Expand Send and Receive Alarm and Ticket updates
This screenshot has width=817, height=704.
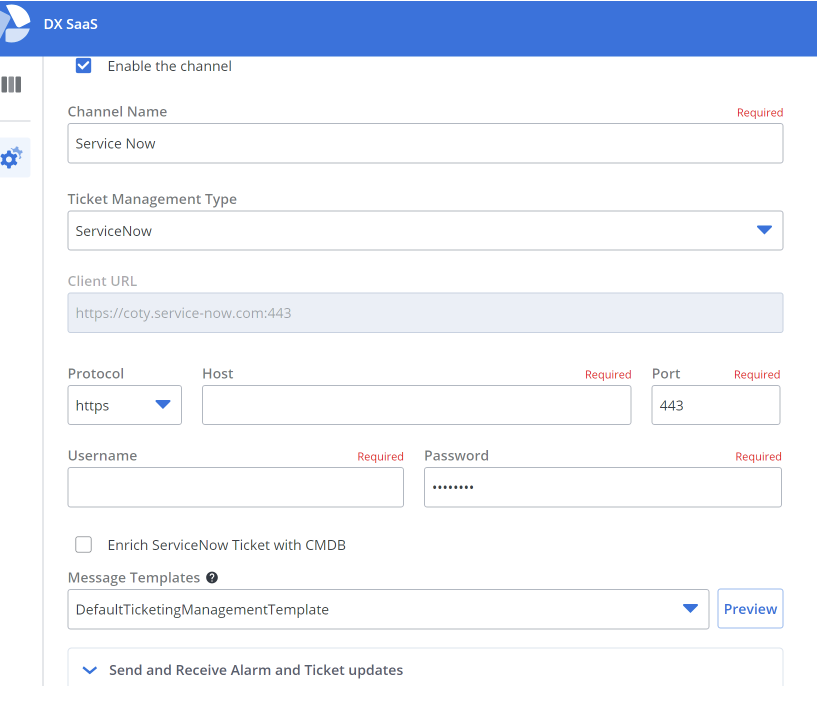pyautogui.click(x=255, y=670)
